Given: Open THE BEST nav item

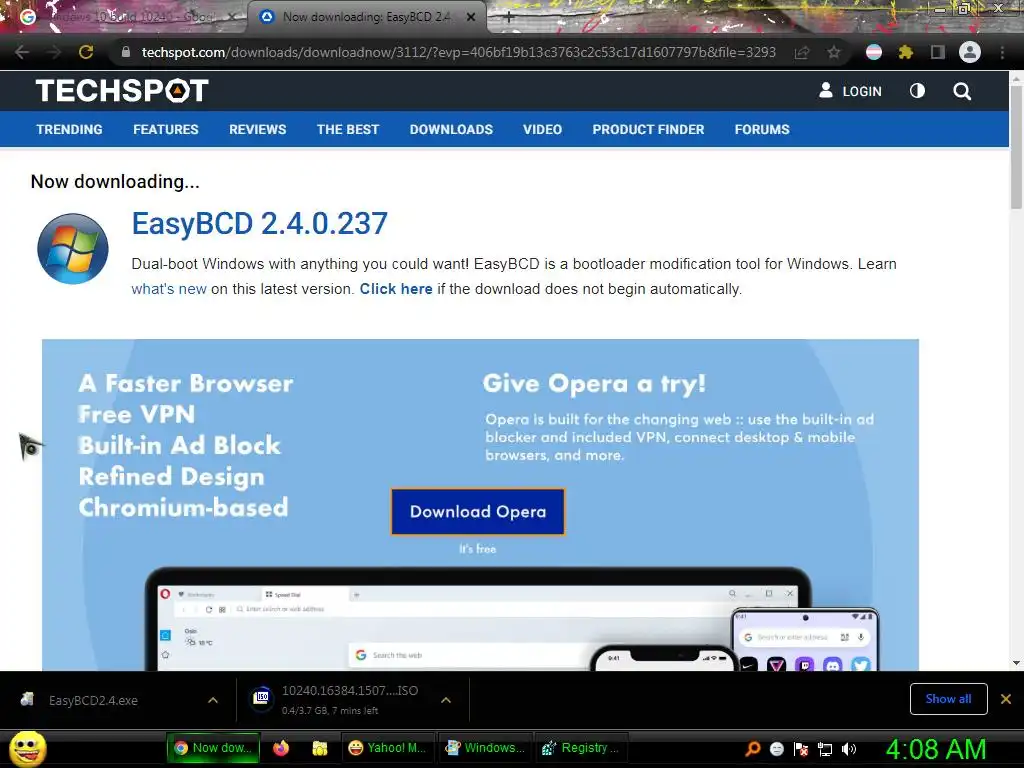Looking at the screenshot, I should click(348, 129).
